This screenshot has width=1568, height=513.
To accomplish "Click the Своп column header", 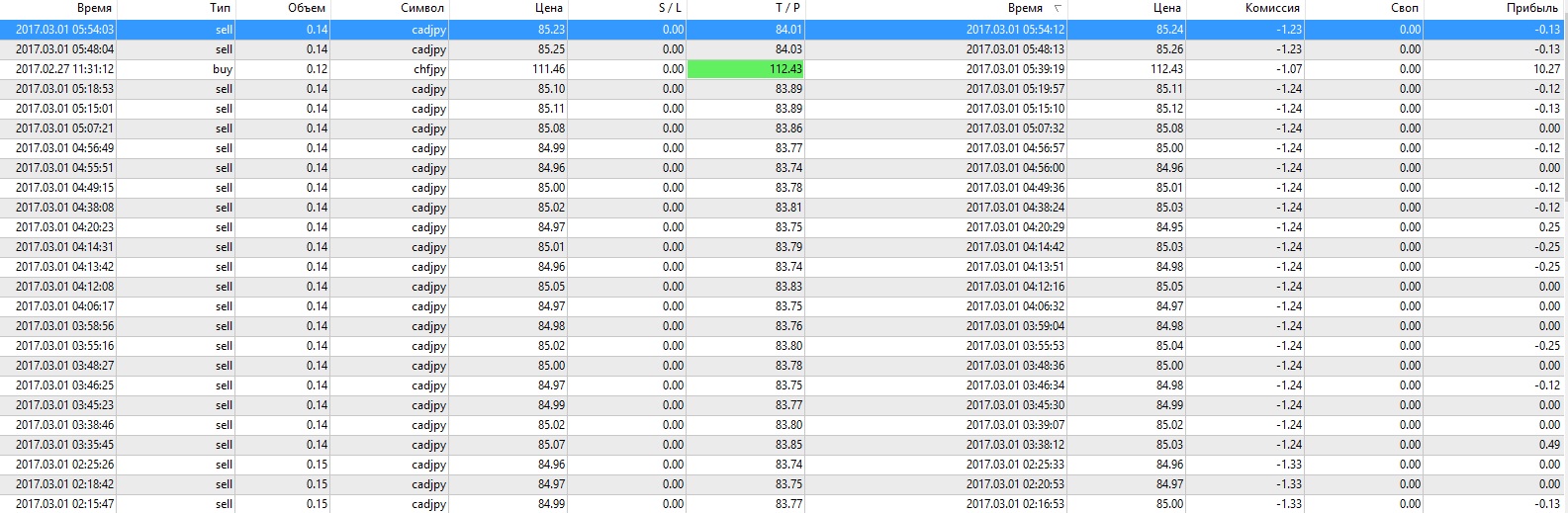I will 1404,8.
